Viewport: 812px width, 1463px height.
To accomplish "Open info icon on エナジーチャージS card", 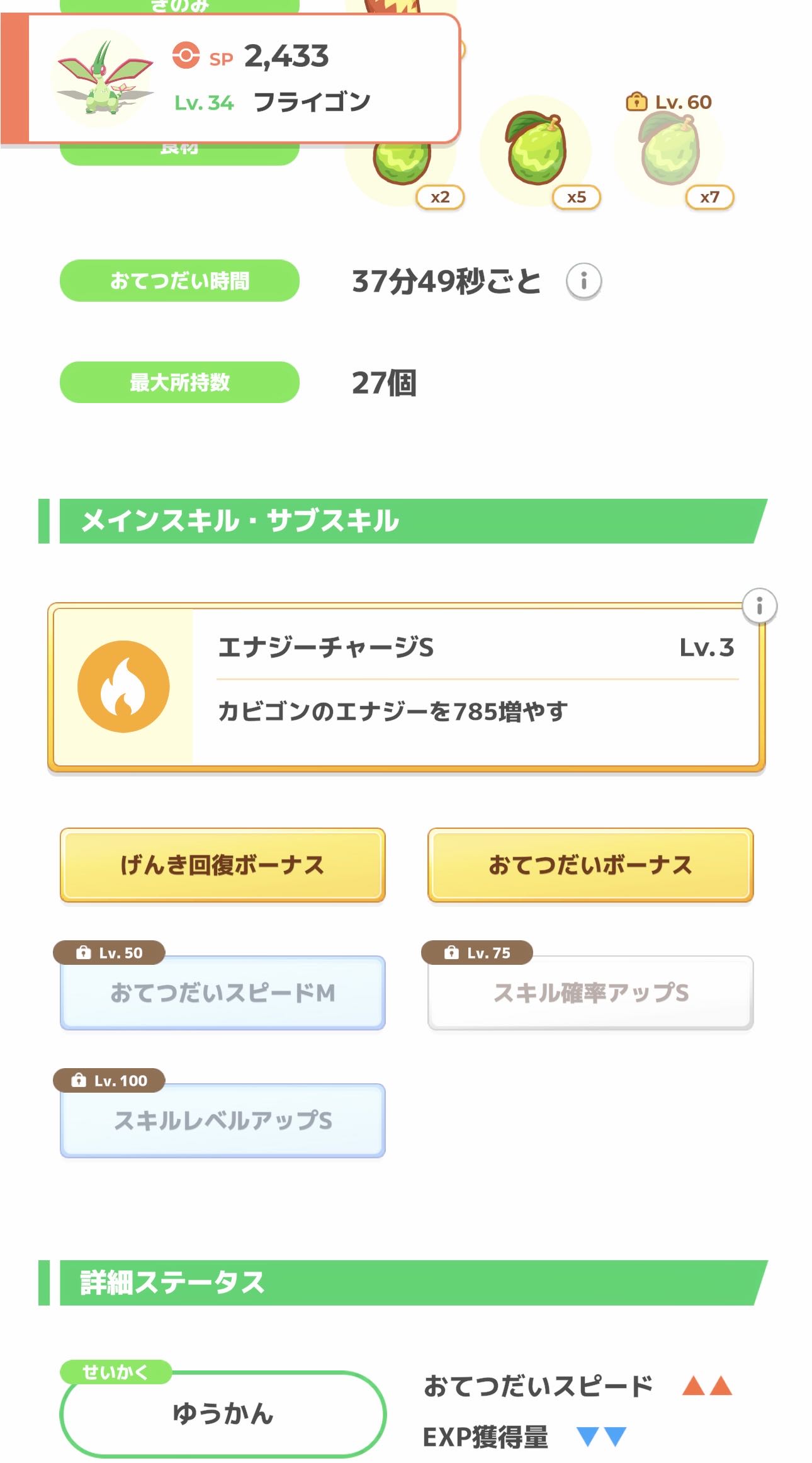I will (x=759, y=606).
